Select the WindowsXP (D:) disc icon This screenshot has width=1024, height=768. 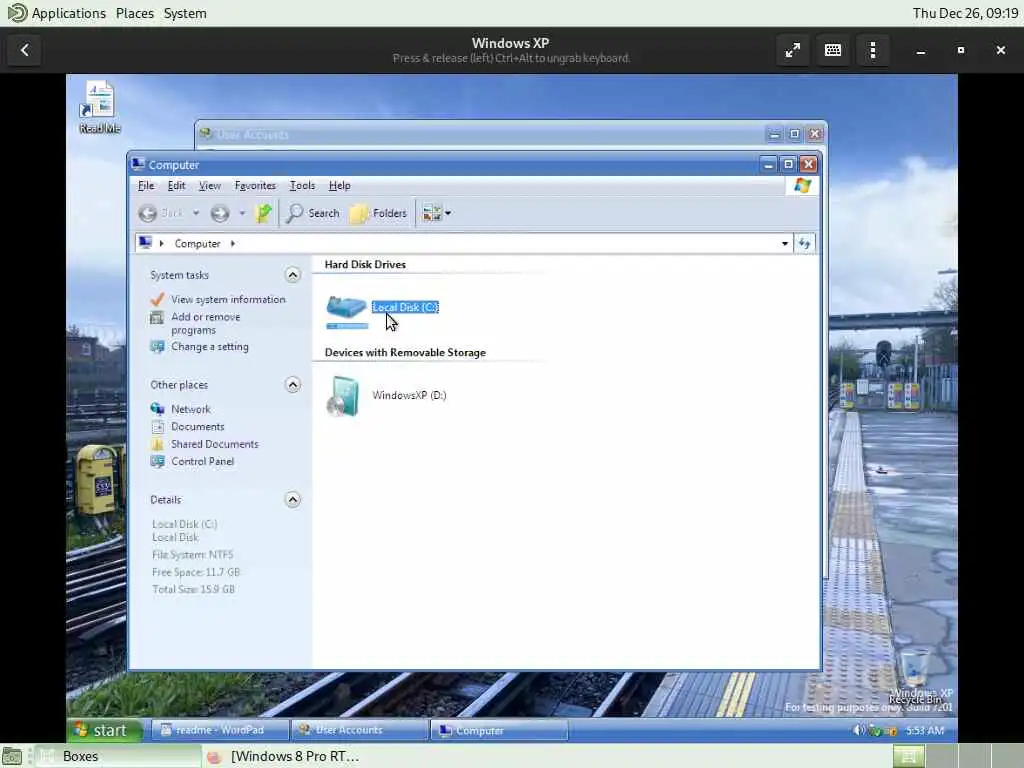click(344, 396)
